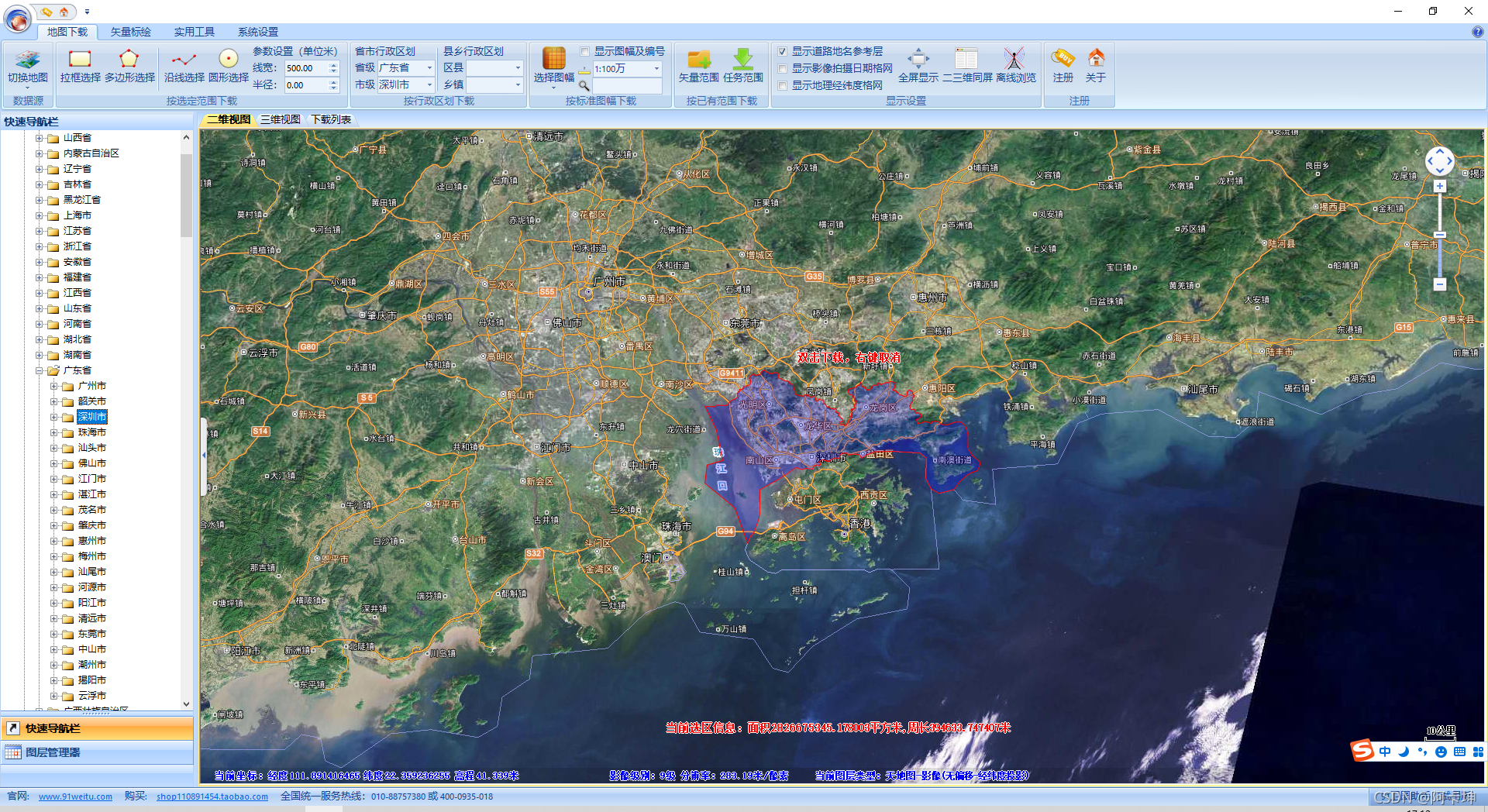This screenshot has width=1488, height=812.
Task: Click the quick access home icon
Action: click(64, 12)
